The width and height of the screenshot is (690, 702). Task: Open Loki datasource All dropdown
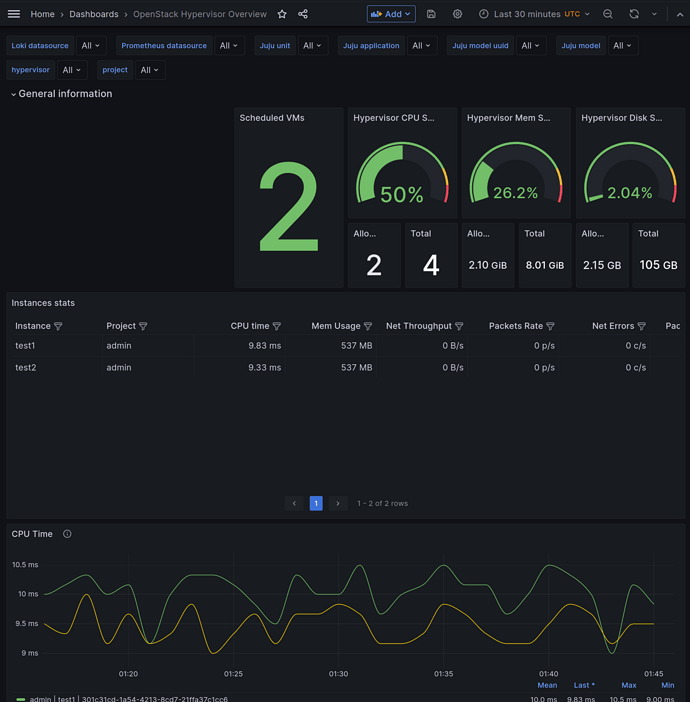90,46
